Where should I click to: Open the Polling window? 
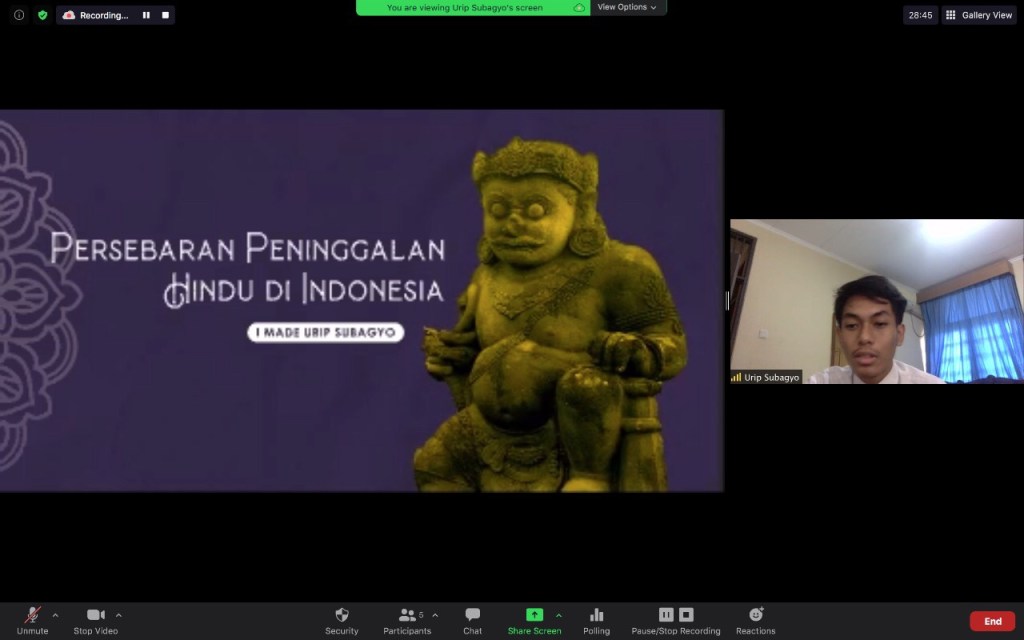[x=596, y=619]
